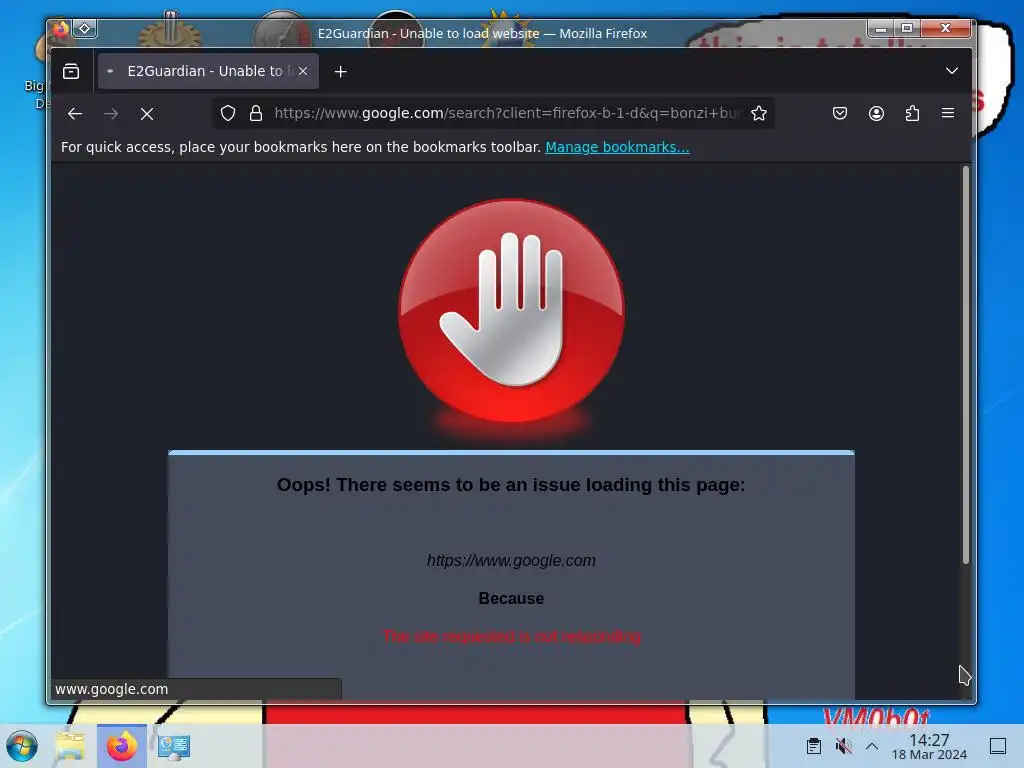Switch to Firefox in the taskbar

[121, 746]
